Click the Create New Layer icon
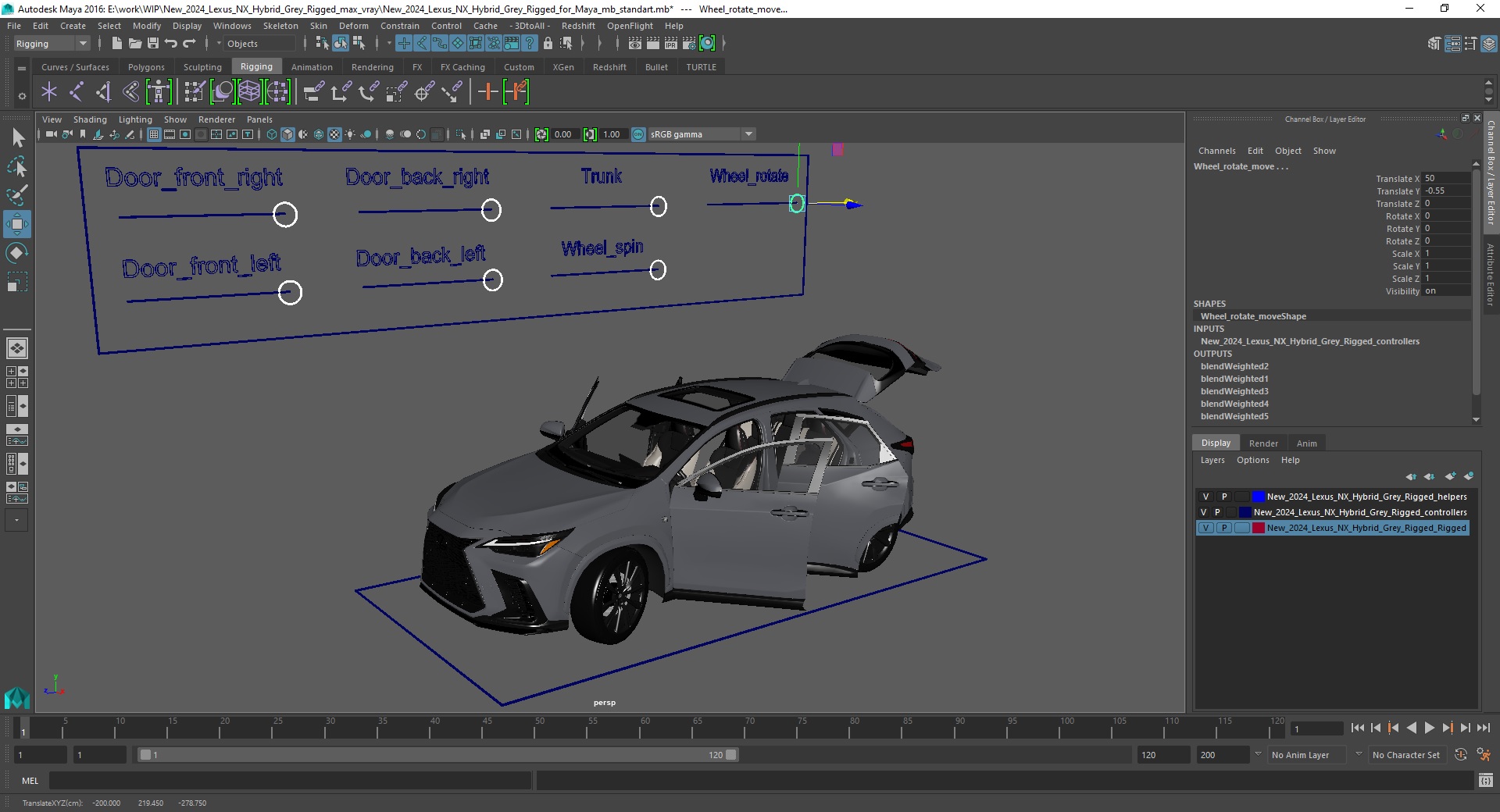1500x812 pixels. click(1450, 476)
